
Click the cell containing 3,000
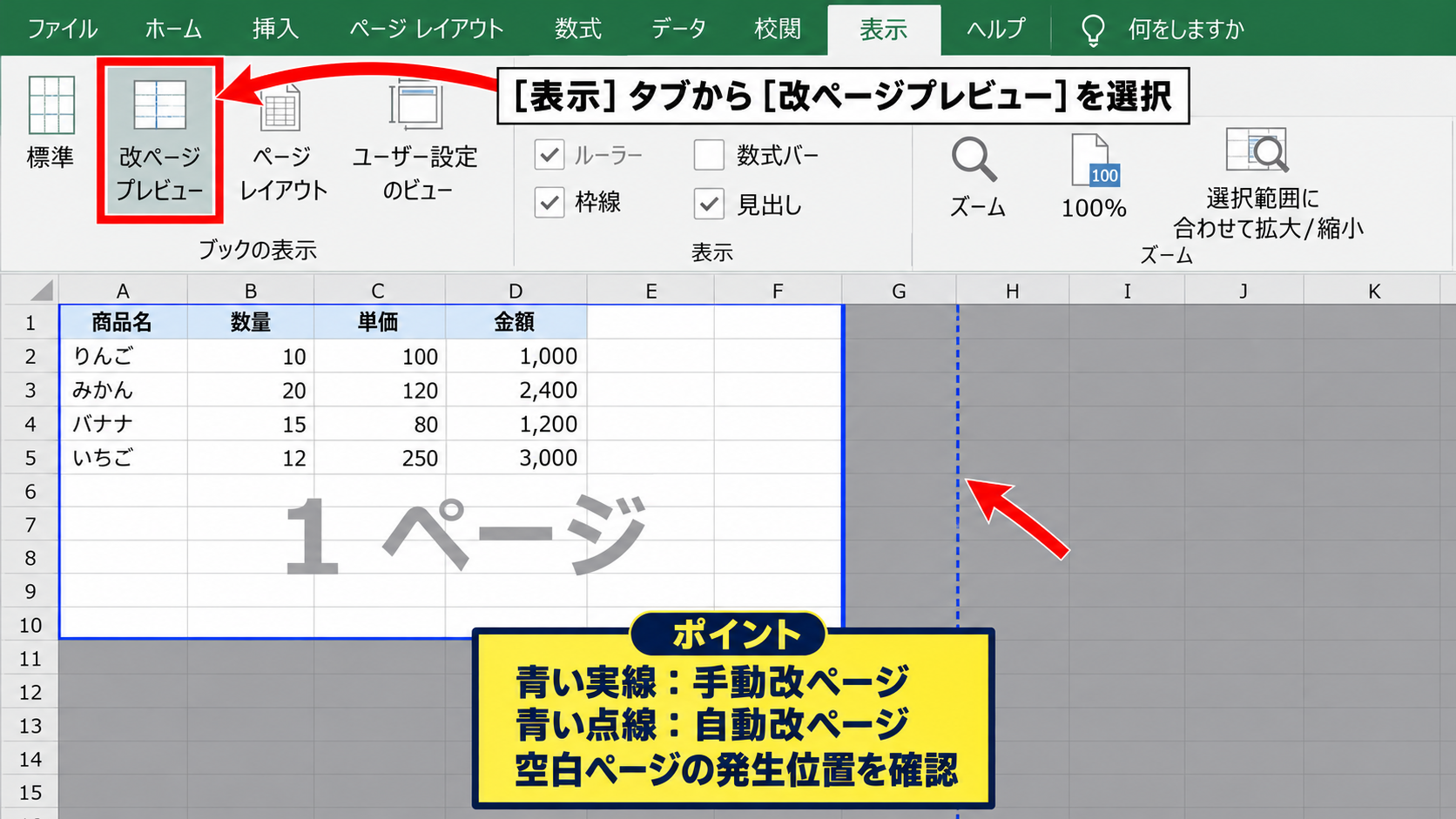click(x=516, y=458)
